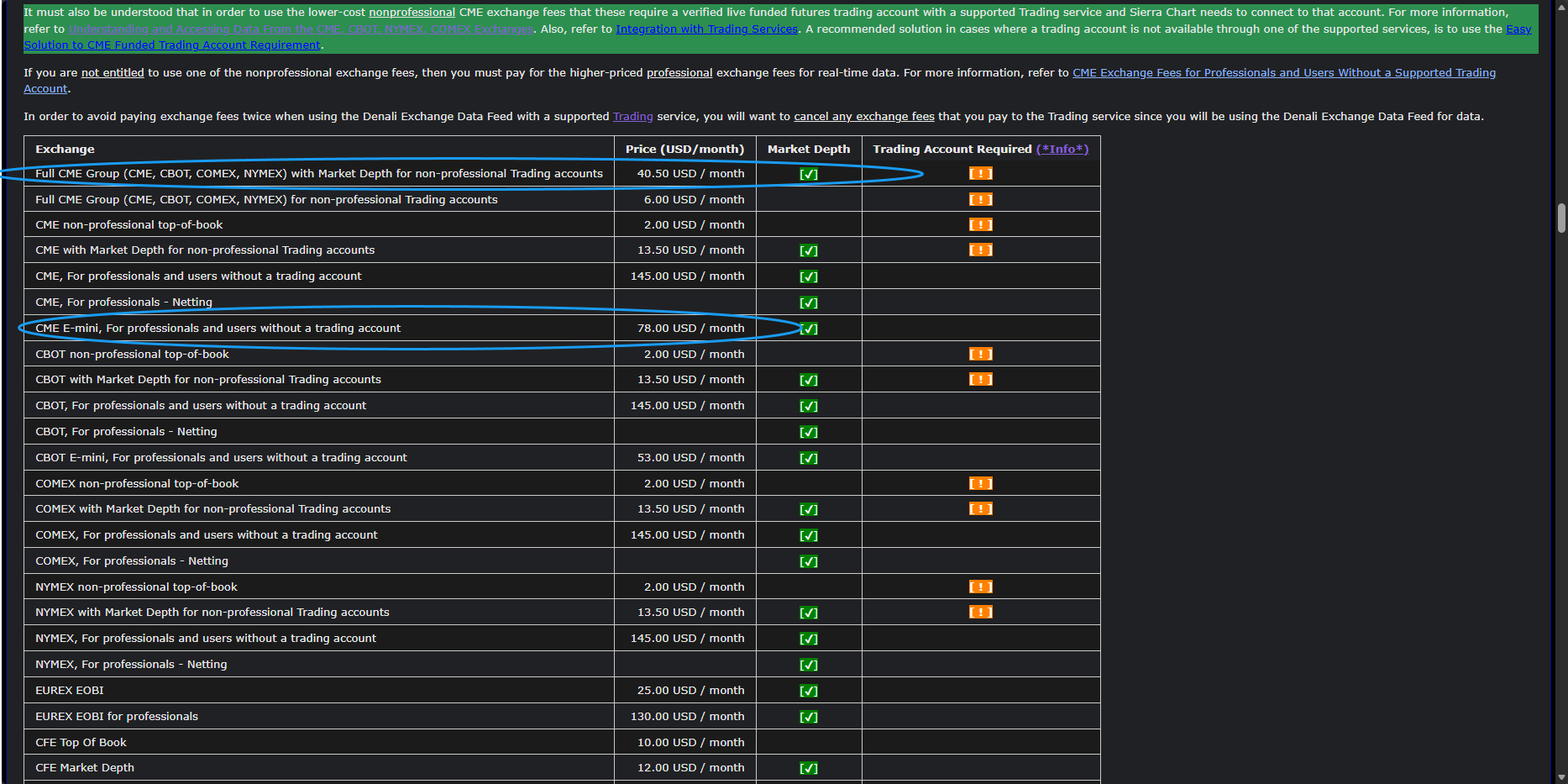Click the orange icon in the 6.00 USD Full CME Group row
The width and height of the screenshot is (1568, 784).
[x=980, y=200]
